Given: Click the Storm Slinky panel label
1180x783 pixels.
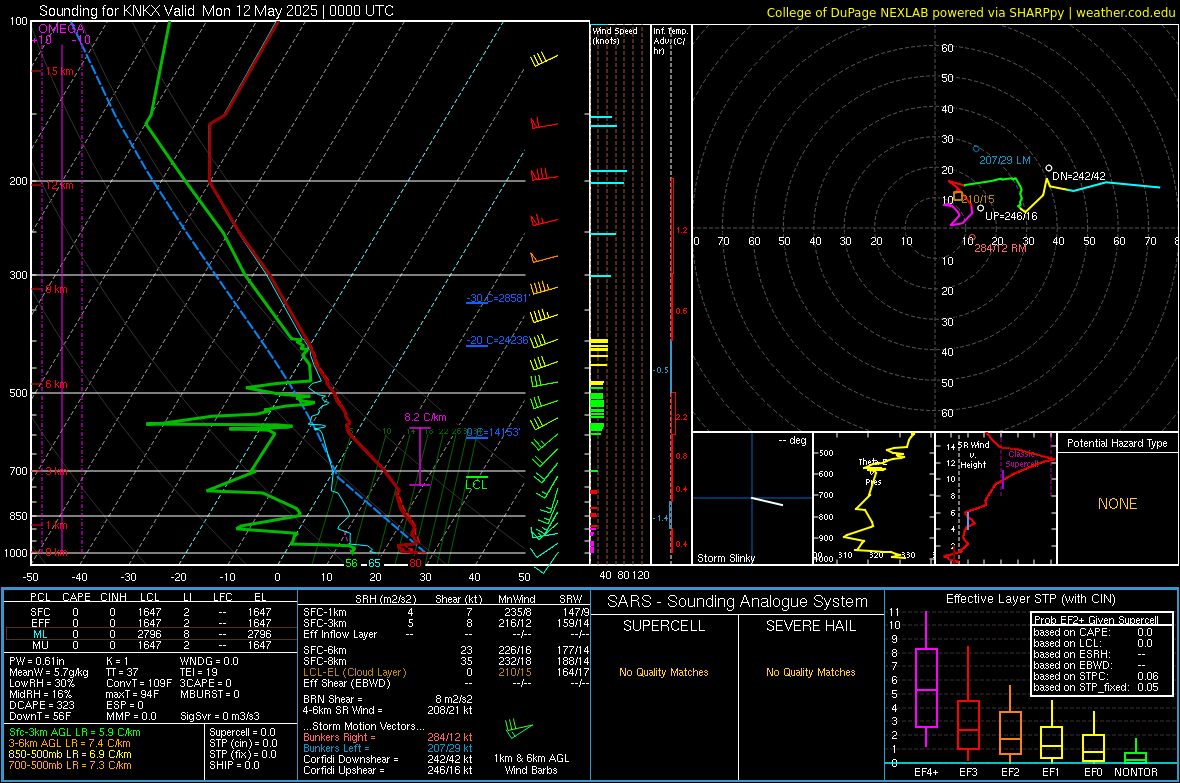Looking at the screenshot, I should pos(725,558).
